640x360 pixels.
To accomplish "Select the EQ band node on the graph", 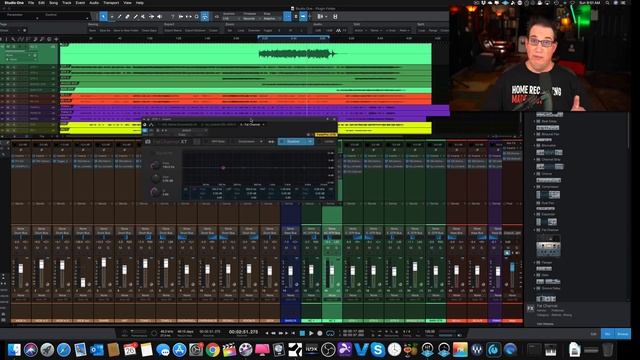I will (223, 167).
